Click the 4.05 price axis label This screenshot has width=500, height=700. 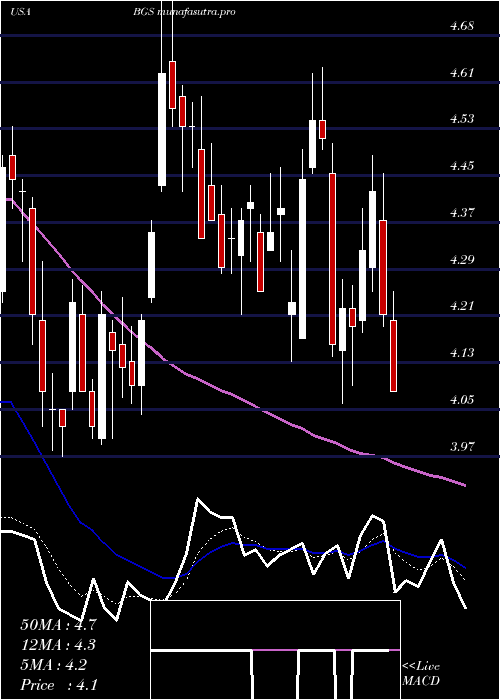(x=462, y=399)
